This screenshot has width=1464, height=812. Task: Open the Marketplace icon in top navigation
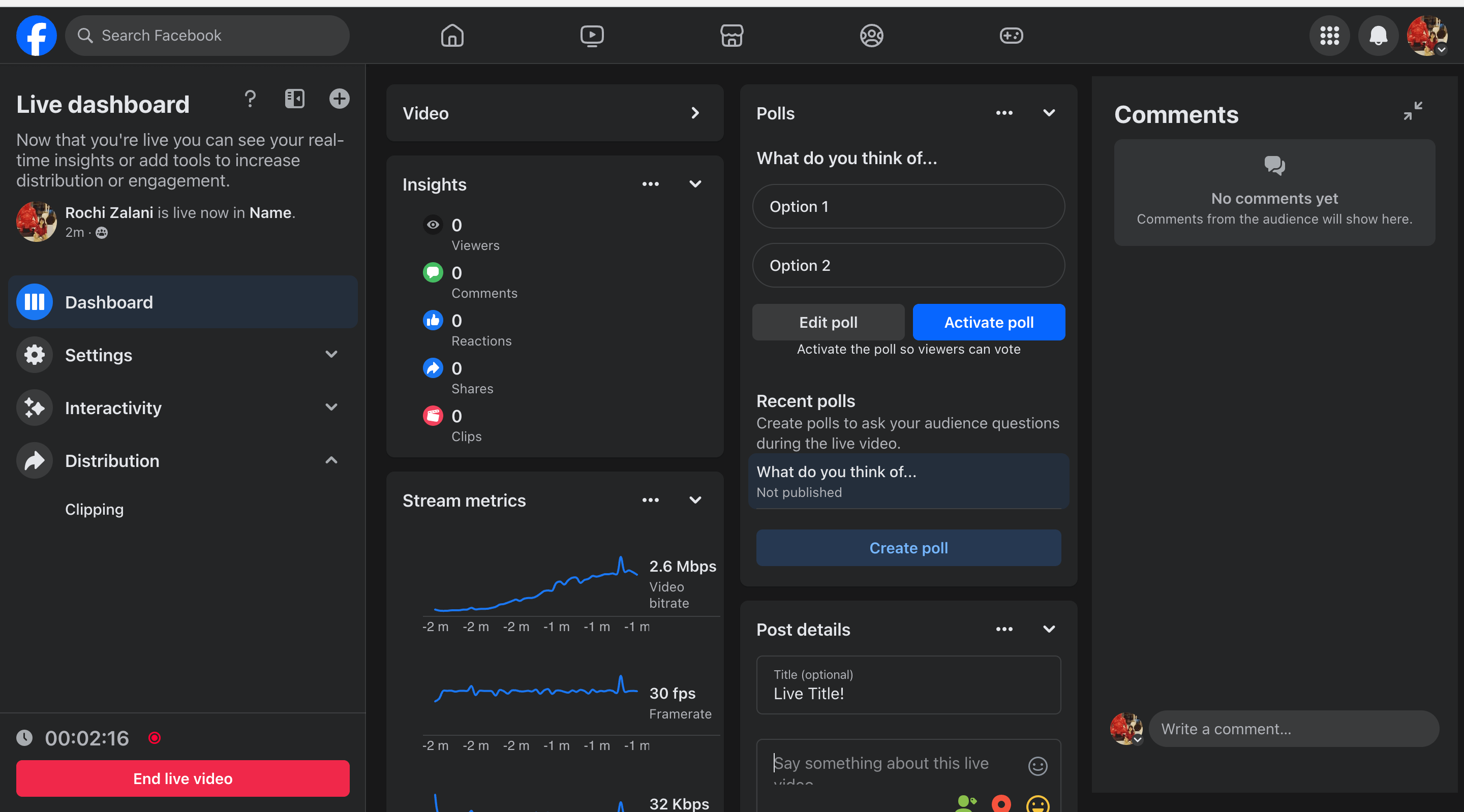[x=731, y=35]
